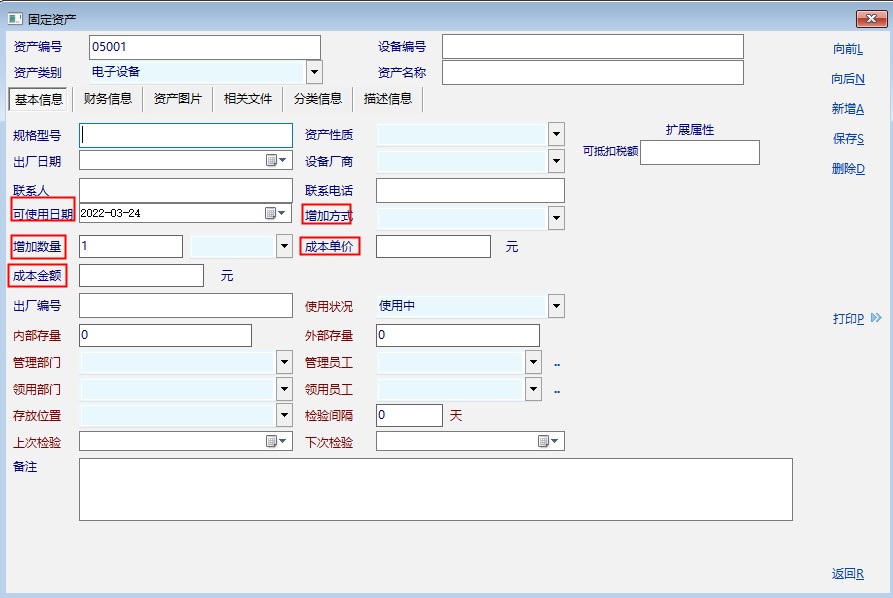
Task: Open calendar picker for 上次检验
Action: click(x=275, y=441)
